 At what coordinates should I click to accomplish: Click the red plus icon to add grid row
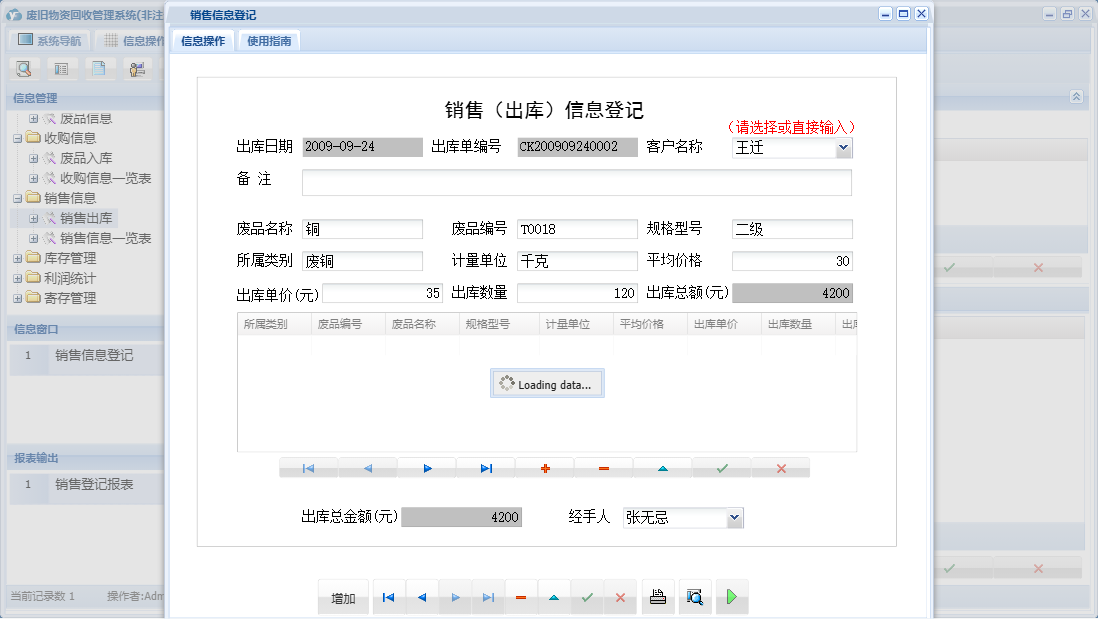(x=544, y=467)
